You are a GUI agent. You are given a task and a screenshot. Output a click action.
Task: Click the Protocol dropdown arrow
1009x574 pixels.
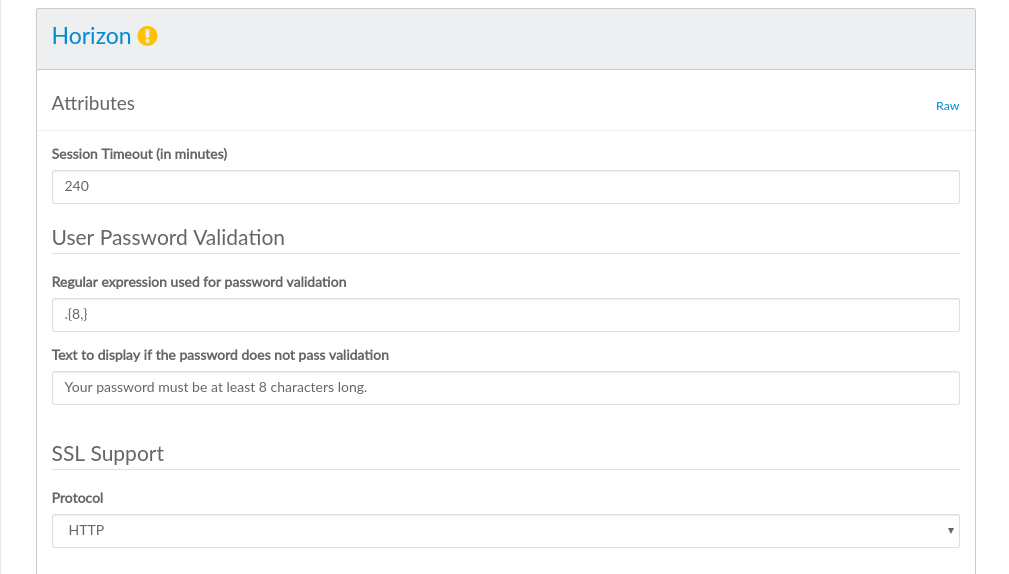click(950, 531)
